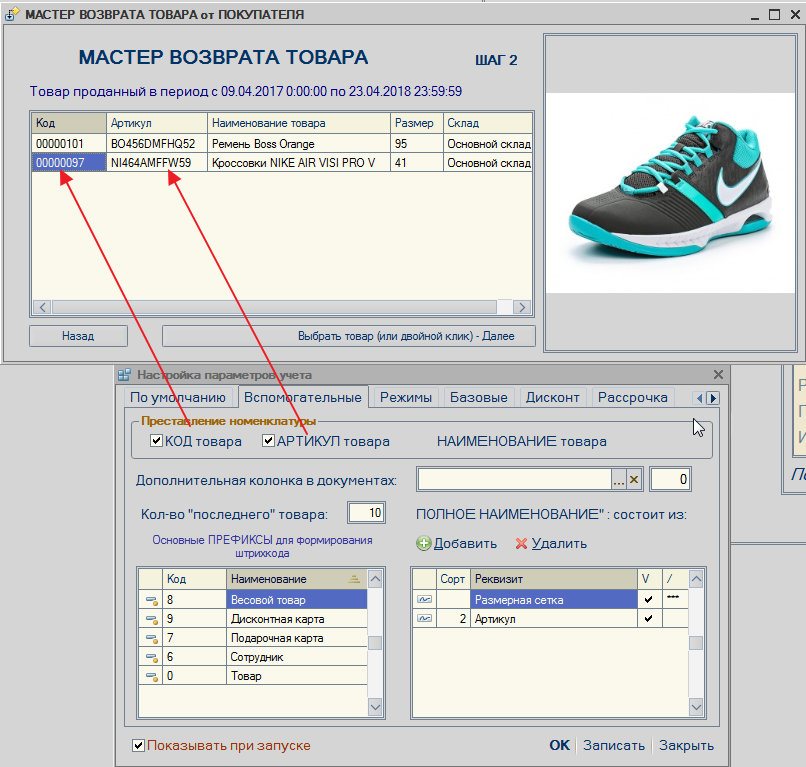The width and height of the screenshot is (806, 767).
Task: Toggle V checkmark for Артикул row
Action: coord(649,618)
